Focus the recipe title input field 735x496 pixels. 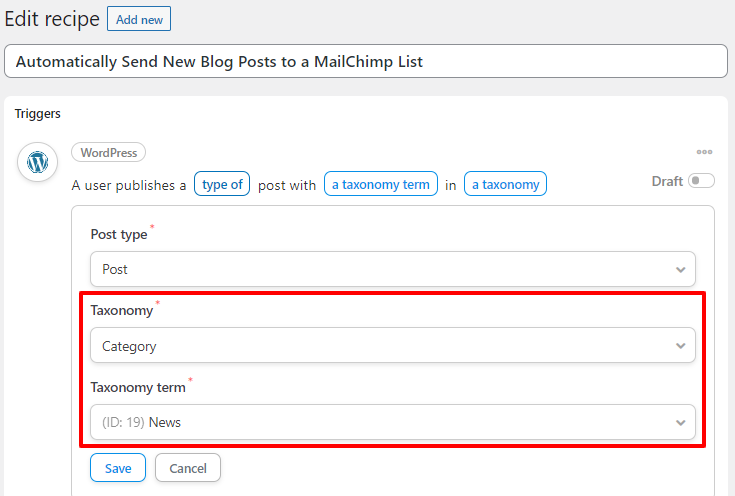click(366, 61)
